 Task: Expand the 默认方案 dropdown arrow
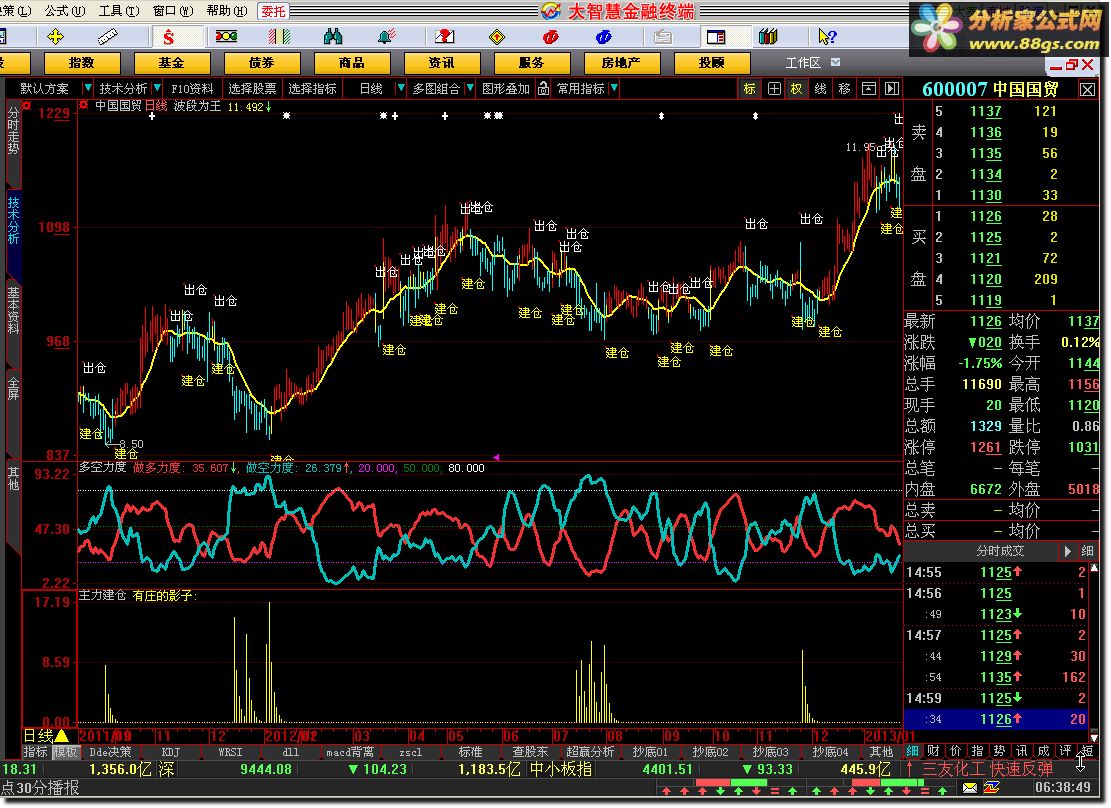point(87,89)
